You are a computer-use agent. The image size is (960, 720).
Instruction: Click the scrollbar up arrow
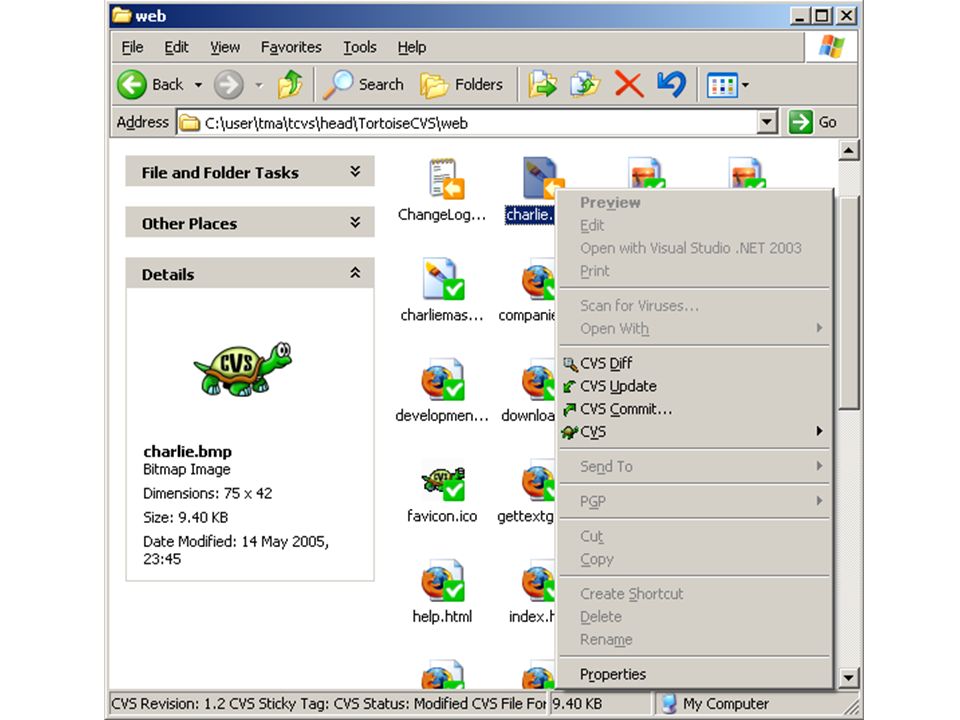[849, 150]
